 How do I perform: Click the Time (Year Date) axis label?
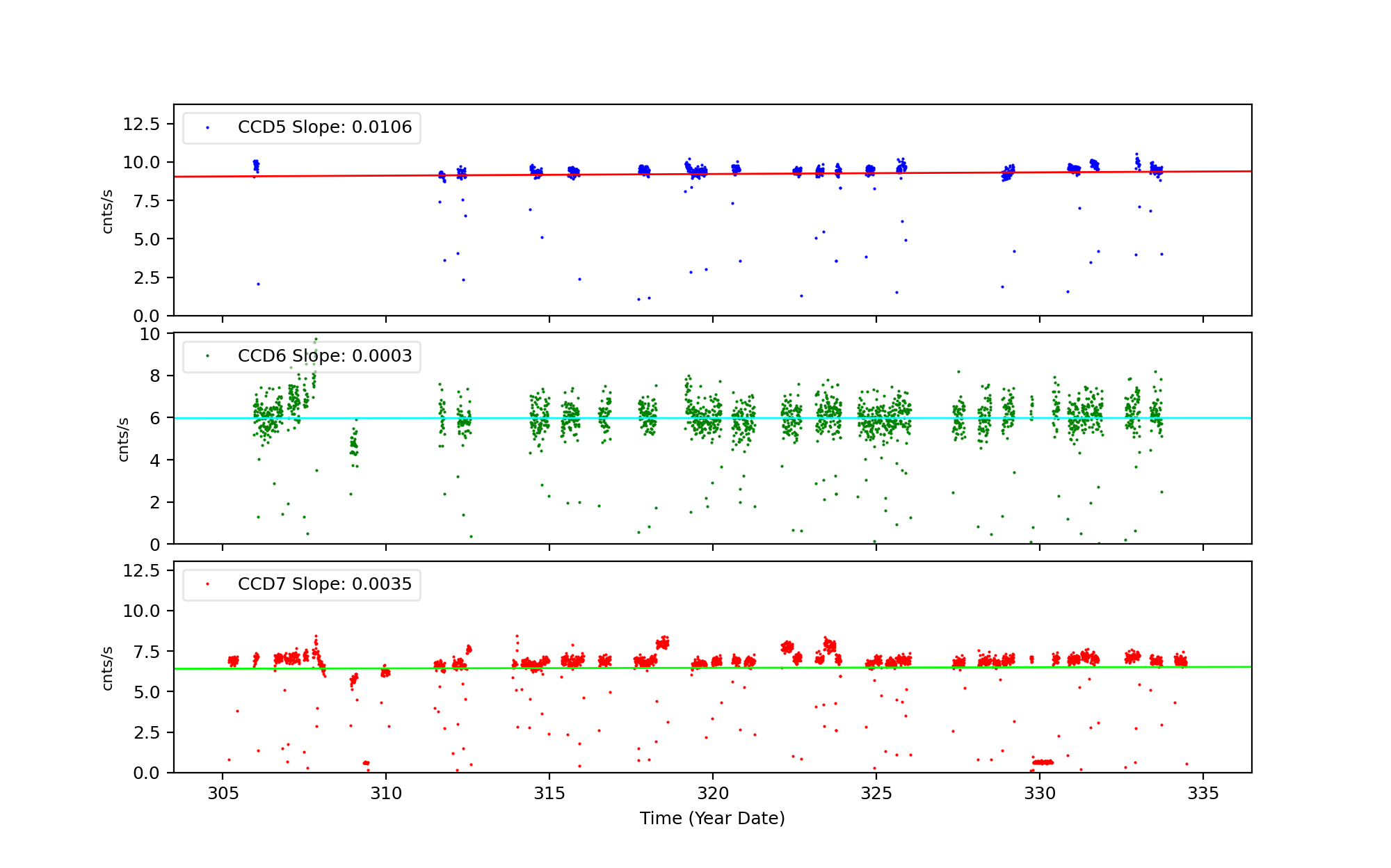click(x=712, y=819)
